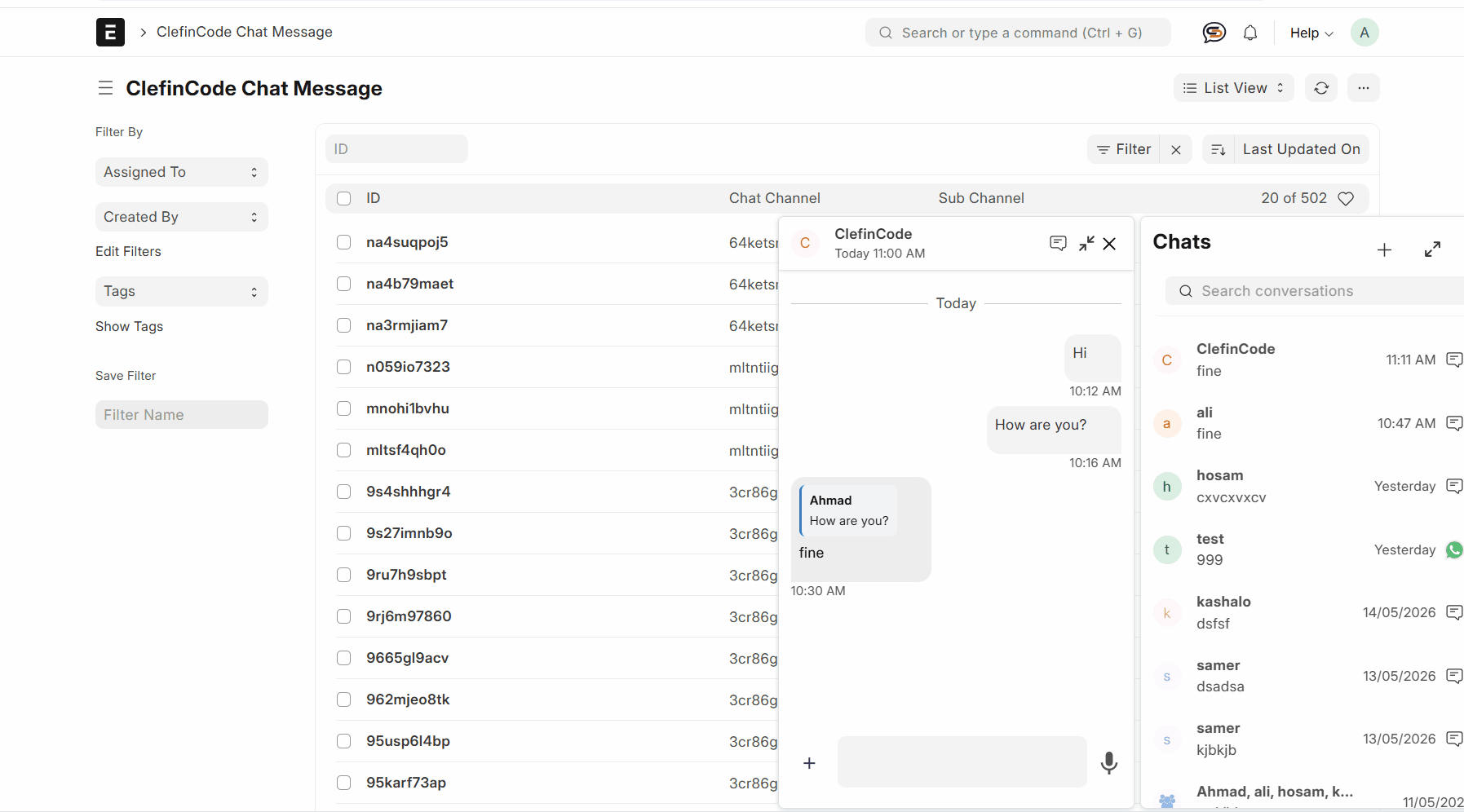The image size is (1464, 812).
Task: Open the notifications bell
Action: 1250,33
